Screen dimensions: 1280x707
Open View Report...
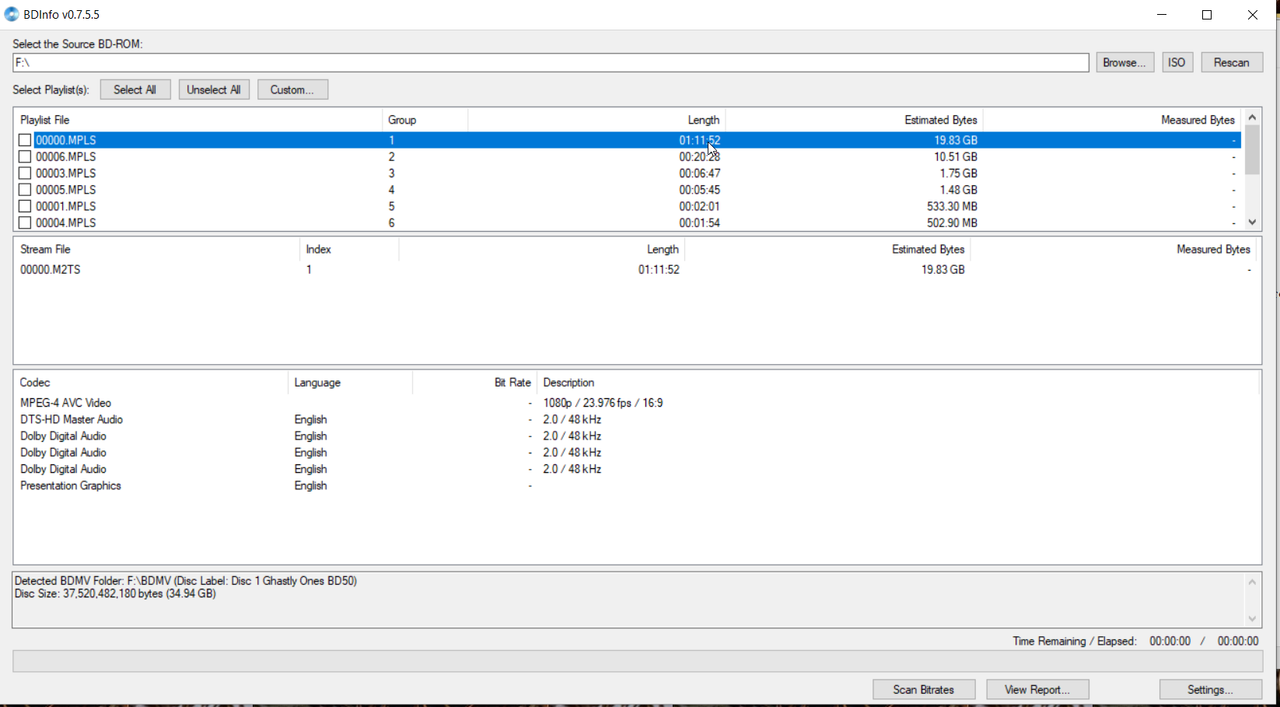tap(1037, 689)
